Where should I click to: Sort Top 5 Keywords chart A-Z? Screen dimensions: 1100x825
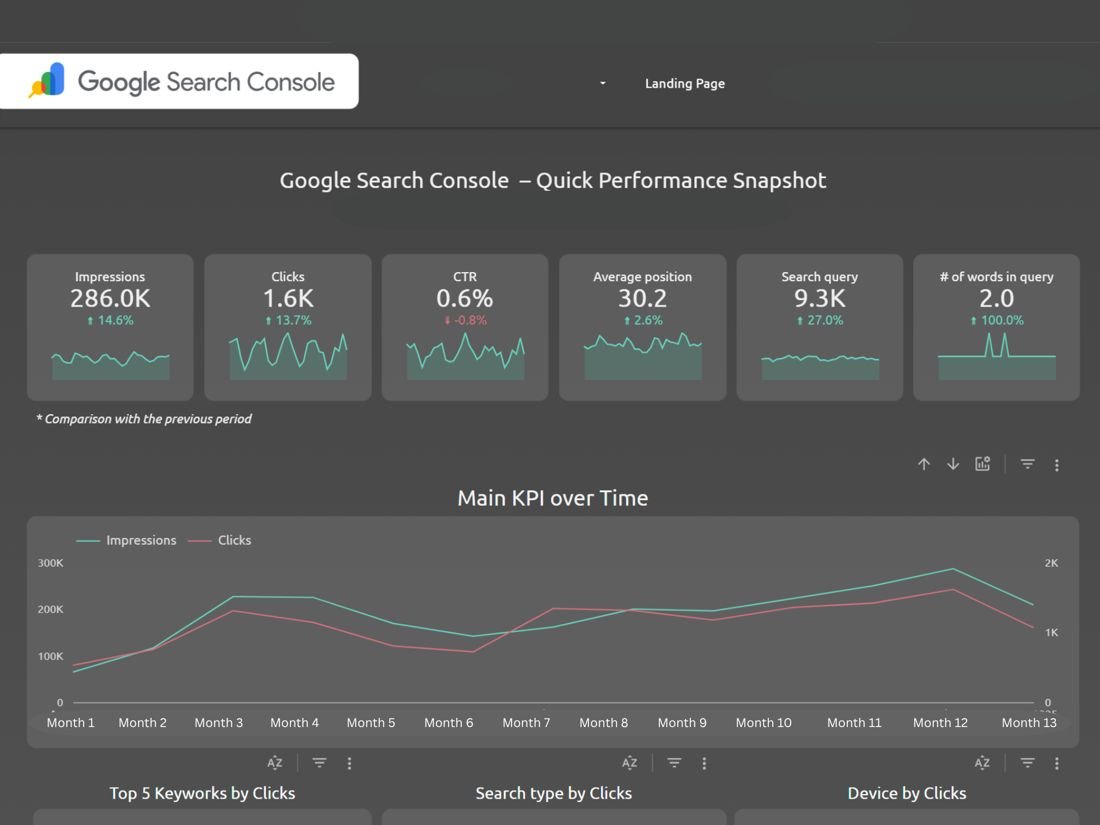(x=275, y=763)
